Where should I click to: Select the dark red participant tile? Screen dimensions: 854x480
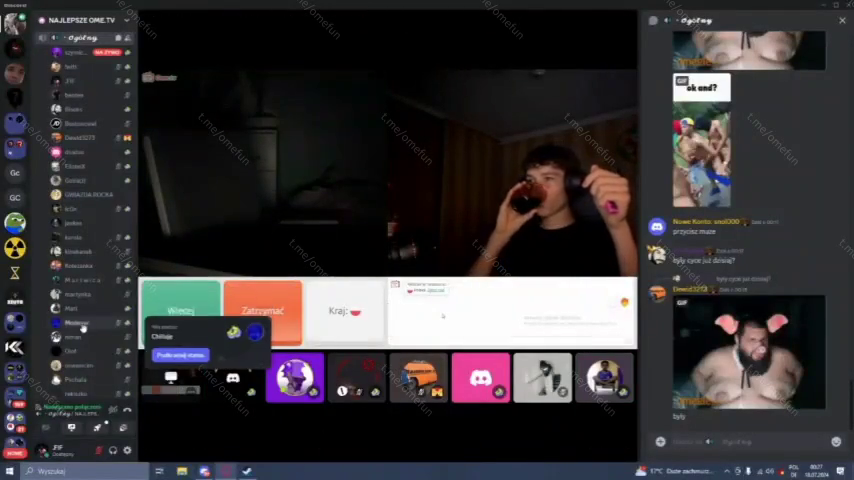tap(357, 378)
